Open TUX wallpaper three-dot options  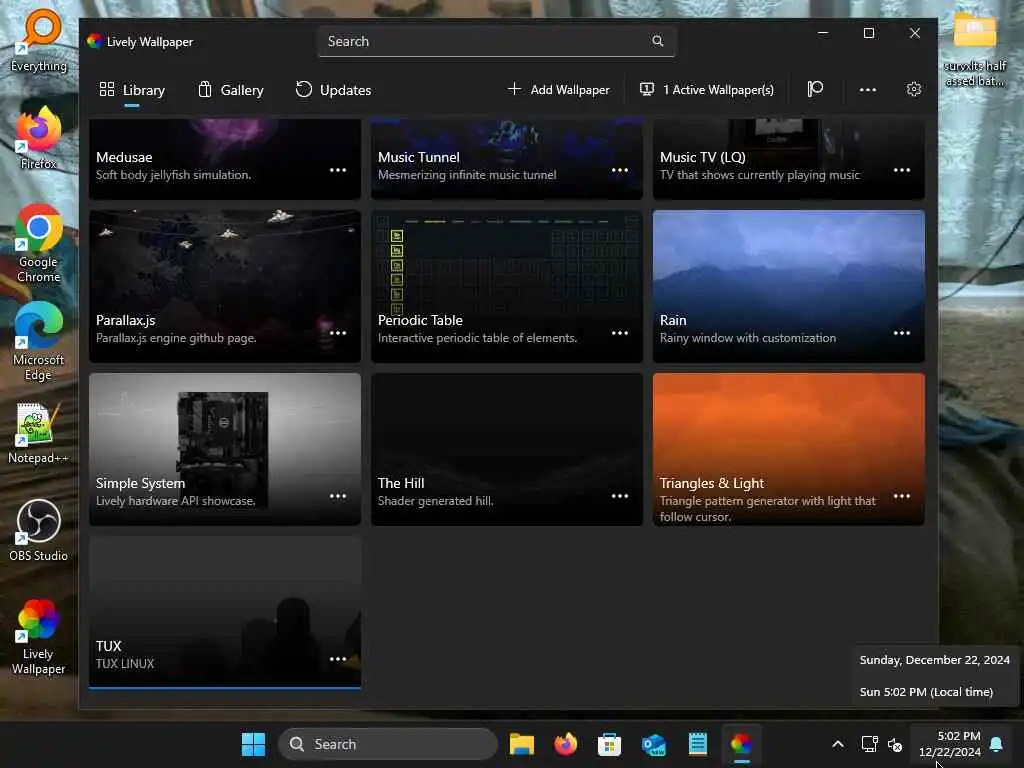tap(338, 659)
